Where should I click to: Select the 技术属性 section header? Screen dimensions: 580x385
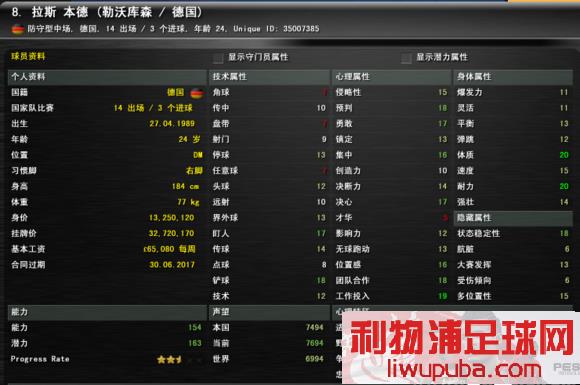tap(269, 77)
